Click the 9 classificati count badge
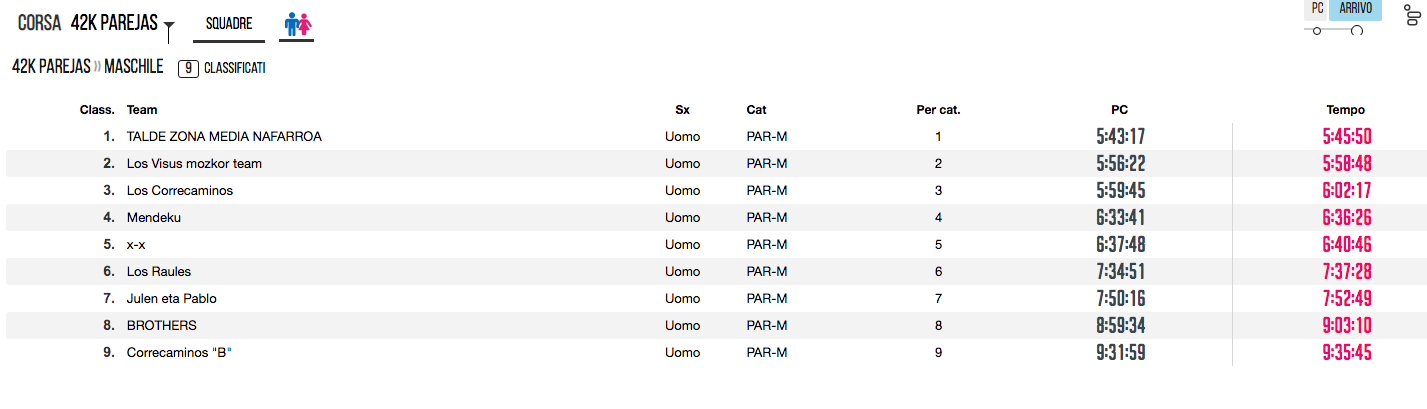The image size is (1427, 409). click(x=188, y=69)
